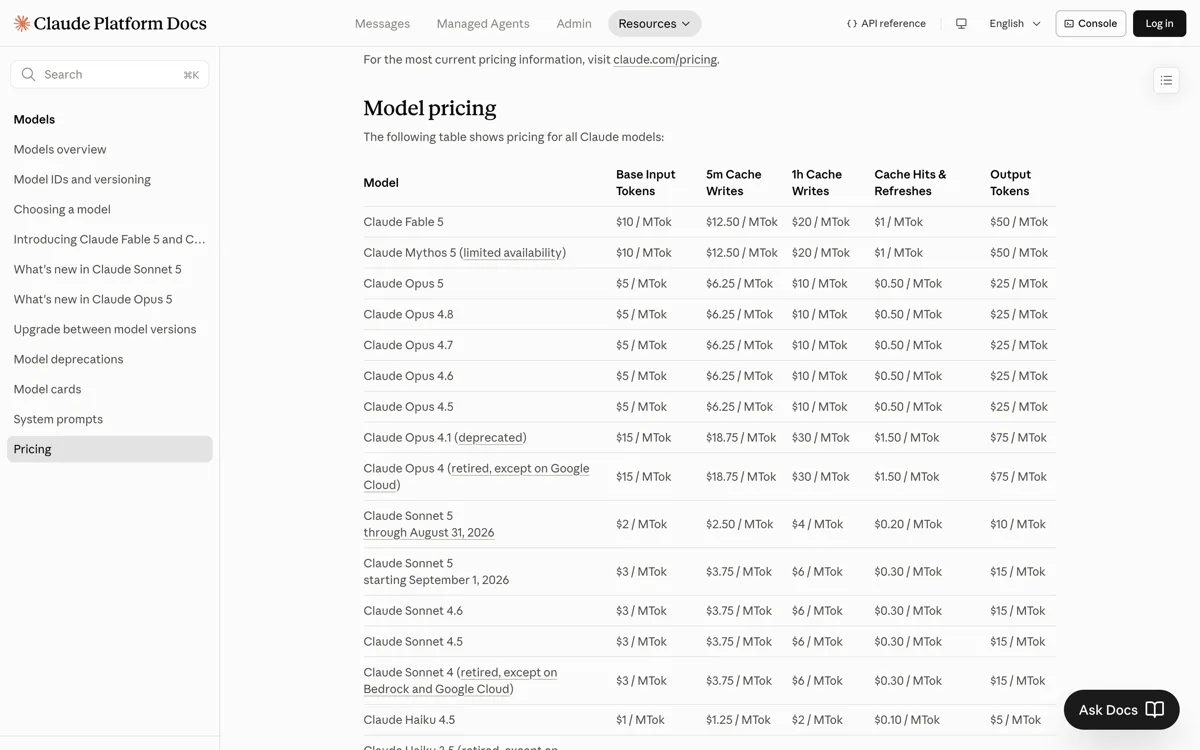The height and width of the screenshot is (750, 1200).
Task: Click the Log in button
Action: tap(1159, 23)
